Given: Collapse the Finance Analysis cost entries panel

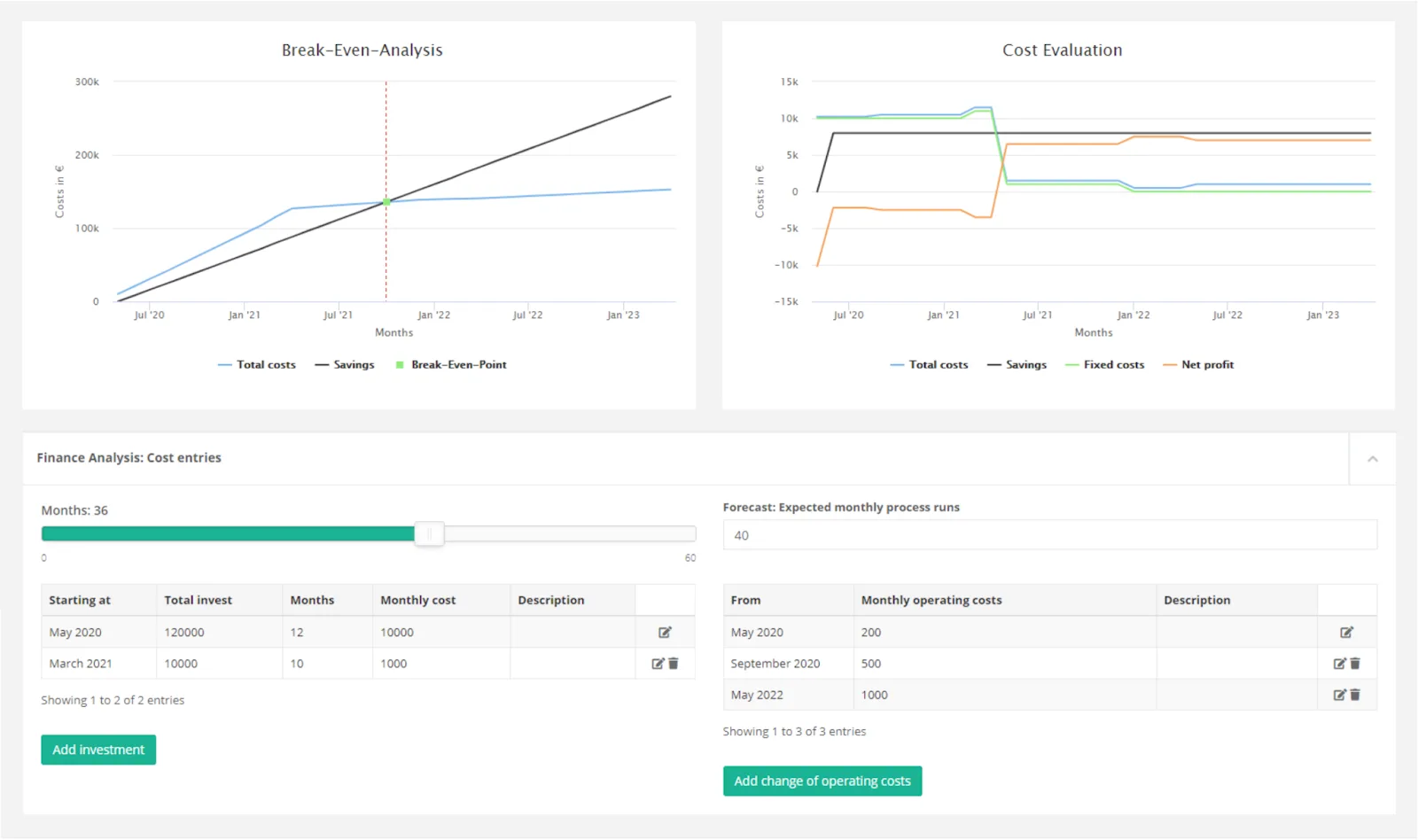Looking at the screenshot, I should coord(1372,459).
